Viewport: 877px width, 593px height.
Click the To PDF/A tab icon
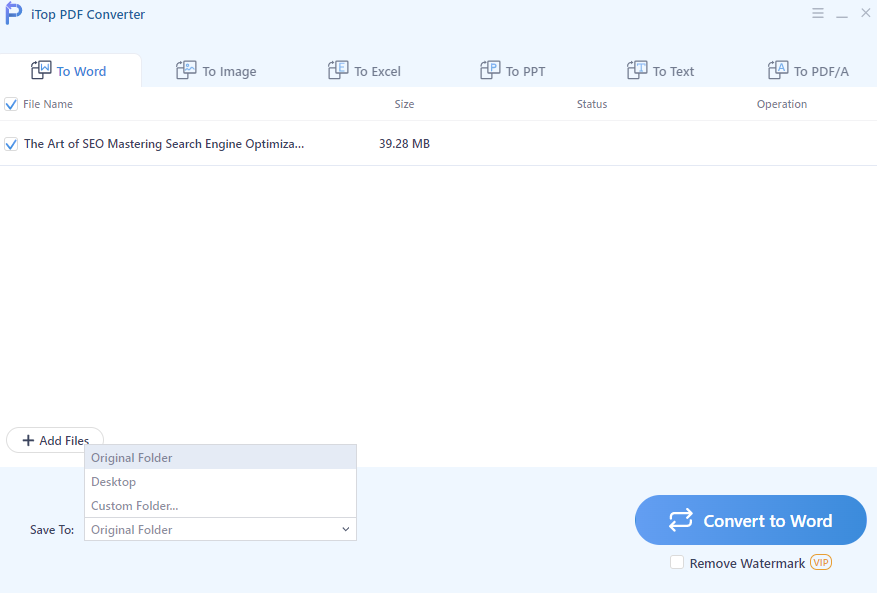(778, 70)
